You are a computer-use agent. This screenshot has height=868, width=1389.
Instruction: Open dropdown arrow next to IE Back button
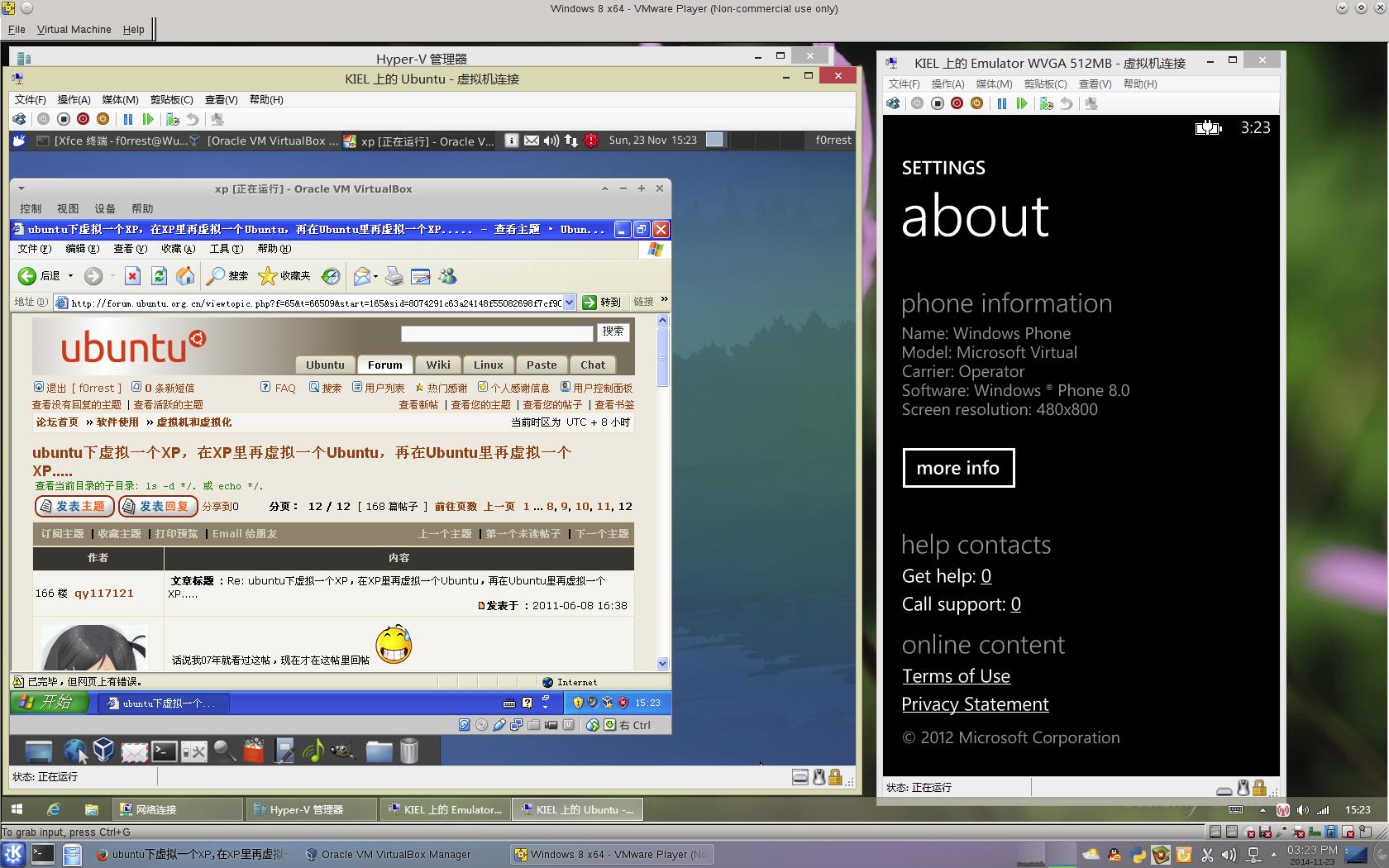click(x=70, y=276)
